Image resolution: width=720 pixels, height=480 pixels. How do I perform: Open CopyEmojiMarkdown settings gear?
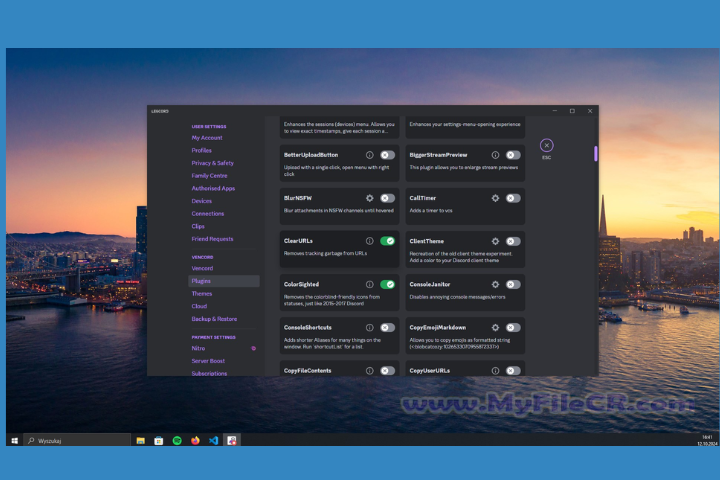tap(495, 328)
